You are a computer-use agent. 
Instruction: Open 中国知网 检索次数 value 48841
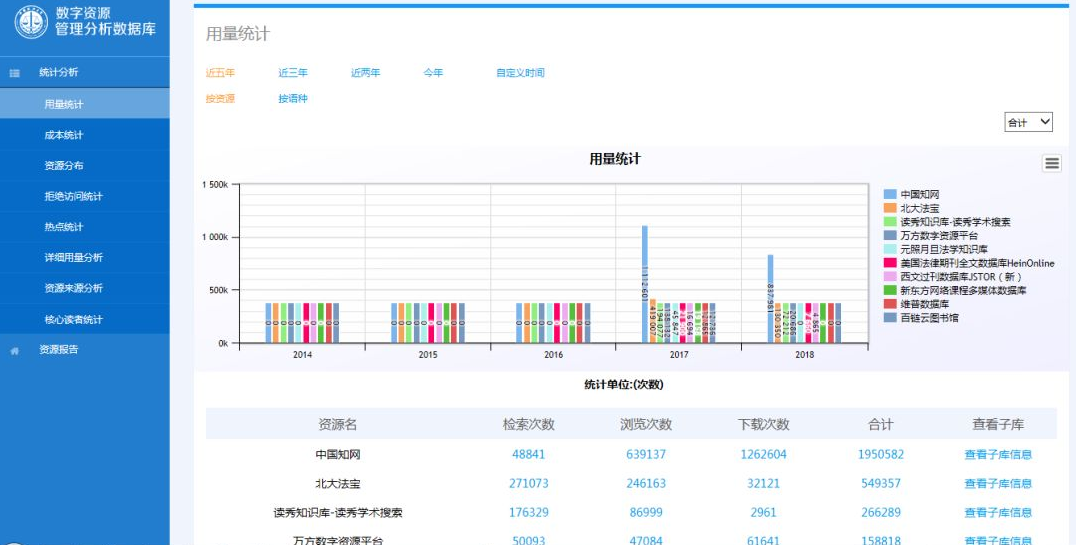528,454
